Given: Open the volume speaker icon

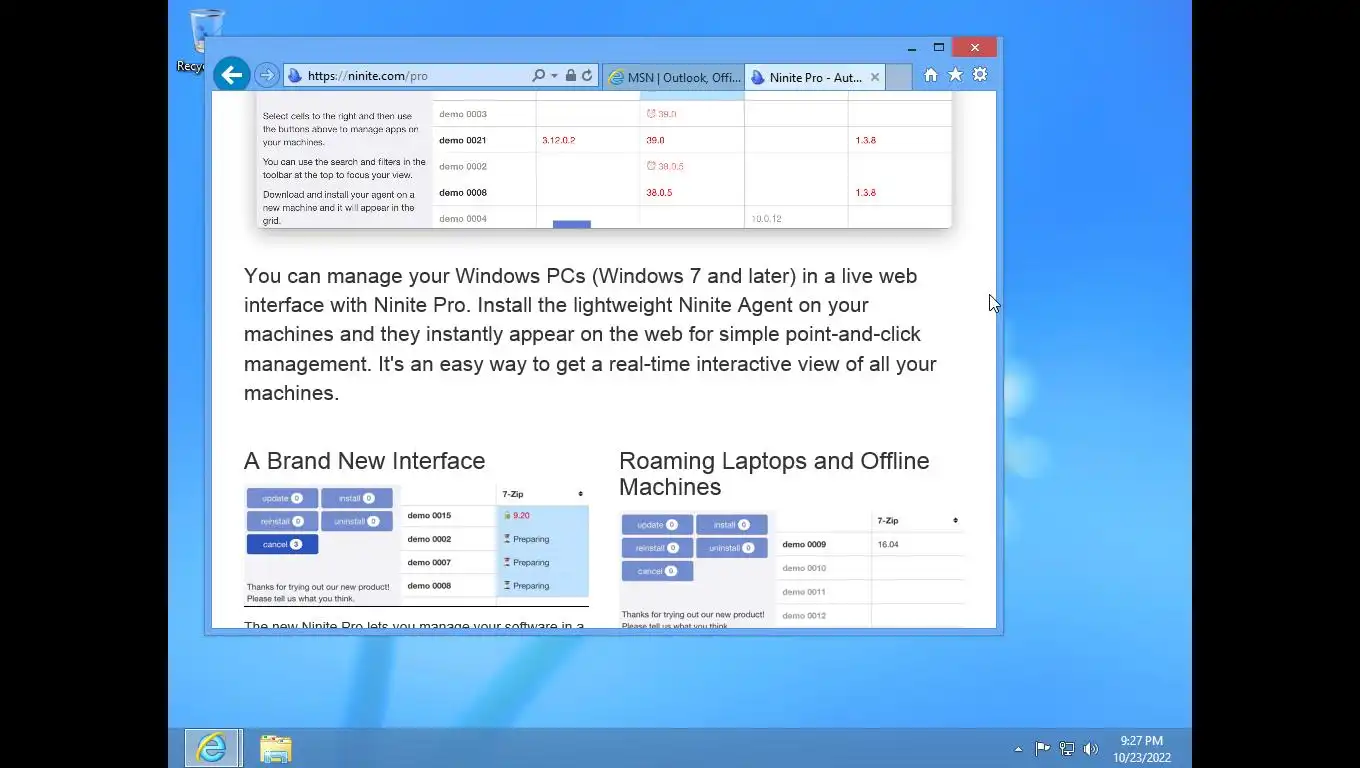Looking at the screenshot, I should coord(1090,749).
